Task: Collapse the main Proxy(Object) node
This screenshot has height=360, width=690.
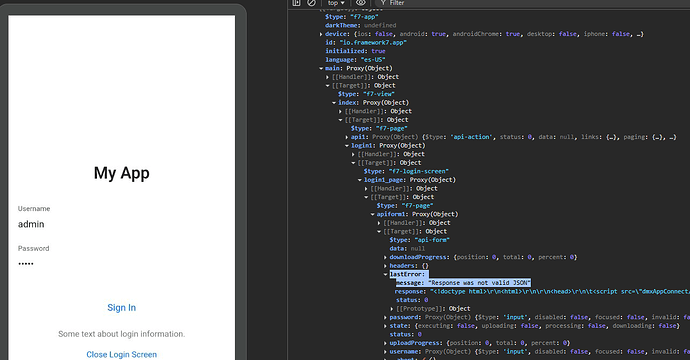Action: [x=321, y=68]
